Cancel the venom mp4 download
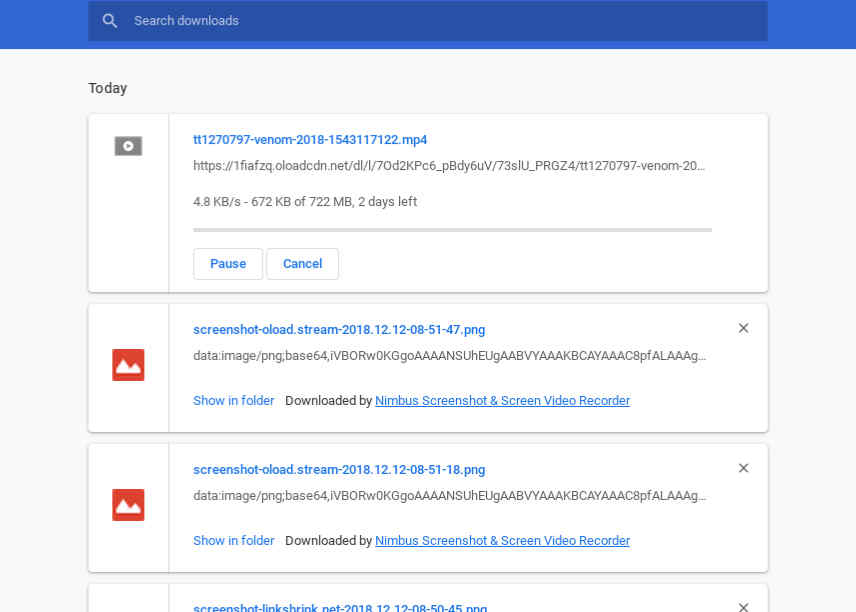 [x=302, y=264]
